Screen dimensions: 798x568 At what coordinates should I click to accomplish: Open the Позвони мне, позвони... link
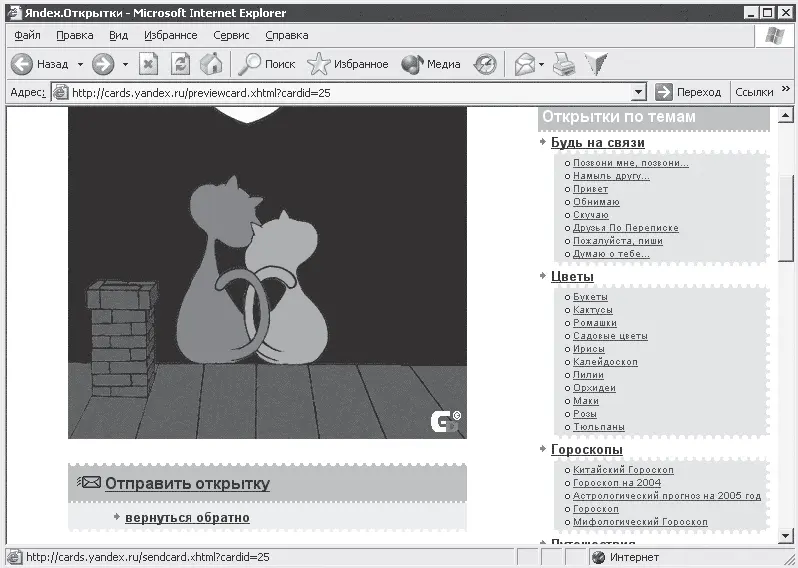(631, 163)
